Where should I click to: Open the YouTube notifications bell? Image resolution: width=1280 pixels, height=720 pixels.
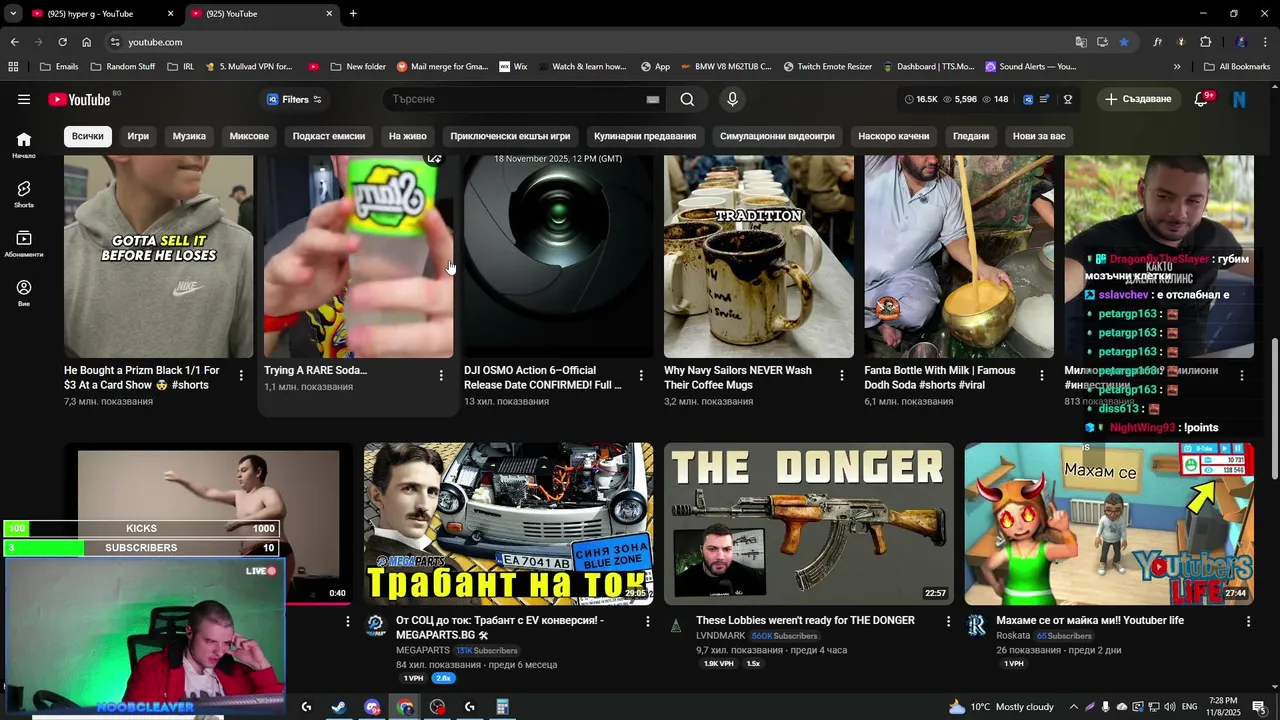pos(1202,99)
